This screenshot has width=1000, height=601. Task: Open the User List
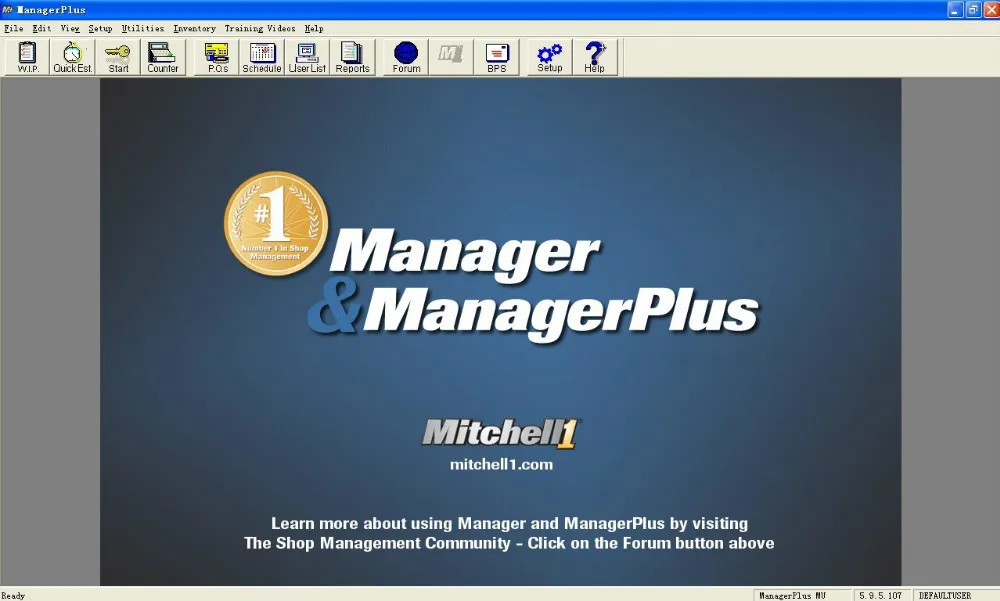point(307,57)
